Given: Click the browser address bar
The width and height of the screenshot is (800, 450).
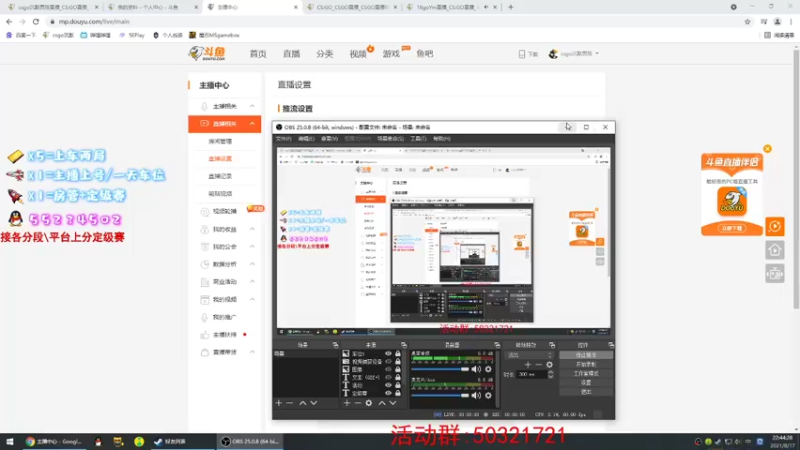Looking at the screenshot, I should tap(393, 21).
